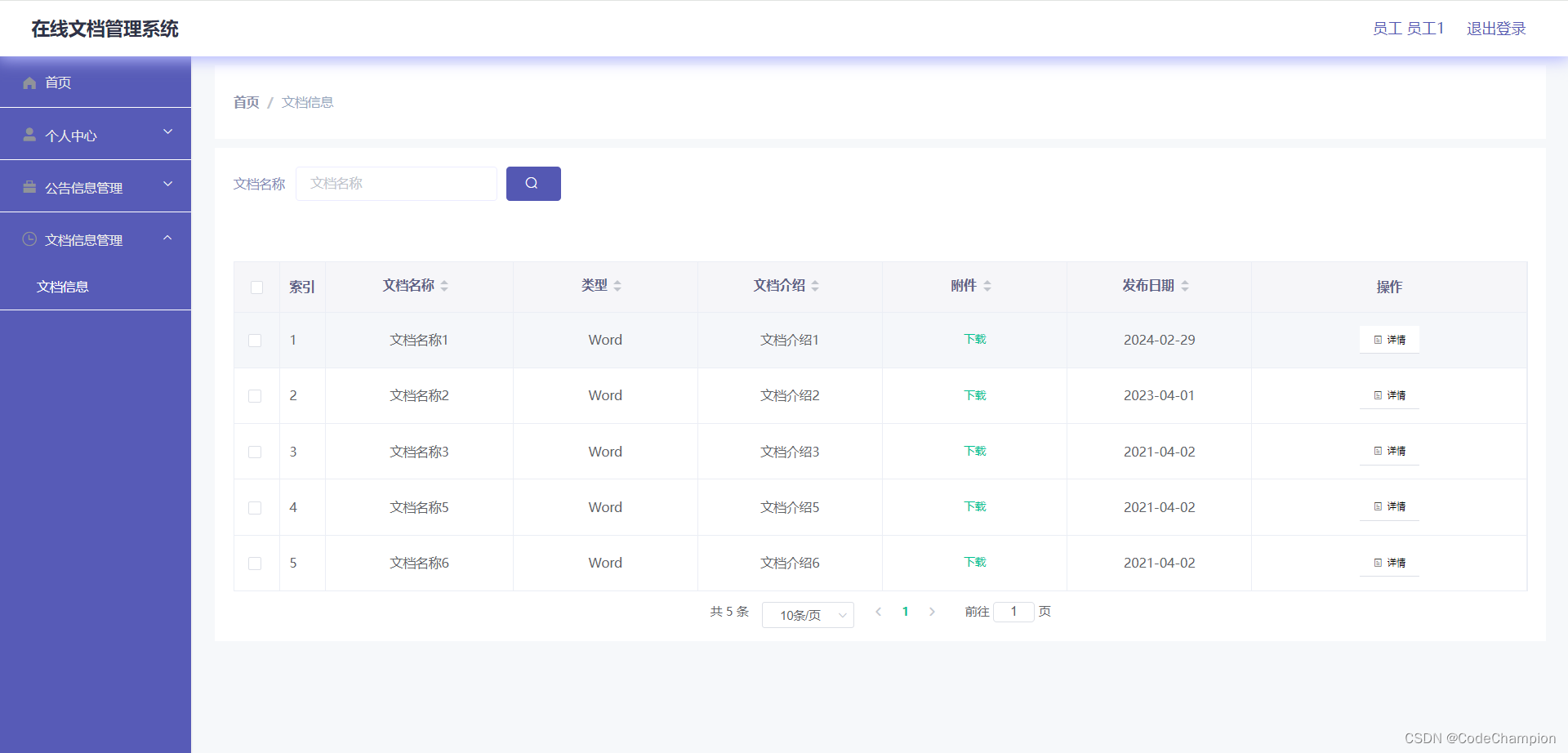Click the 前往 page number input
Screen dimensions: 1568x753
(1013, 612)
